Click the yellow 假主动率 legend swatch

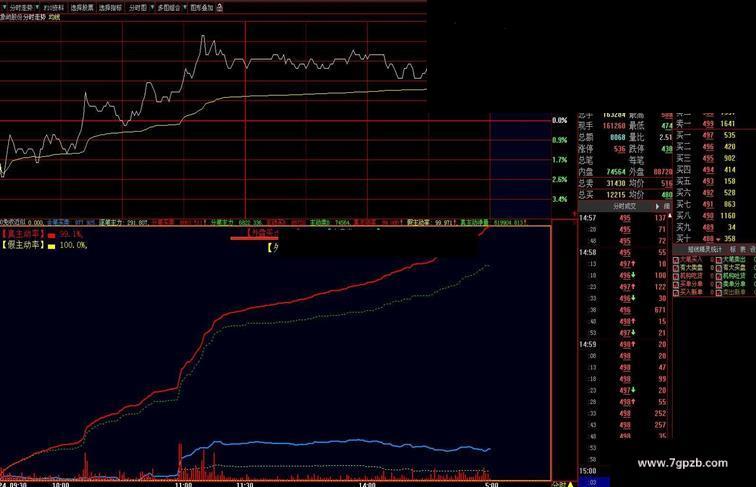(x=52, y=246)
